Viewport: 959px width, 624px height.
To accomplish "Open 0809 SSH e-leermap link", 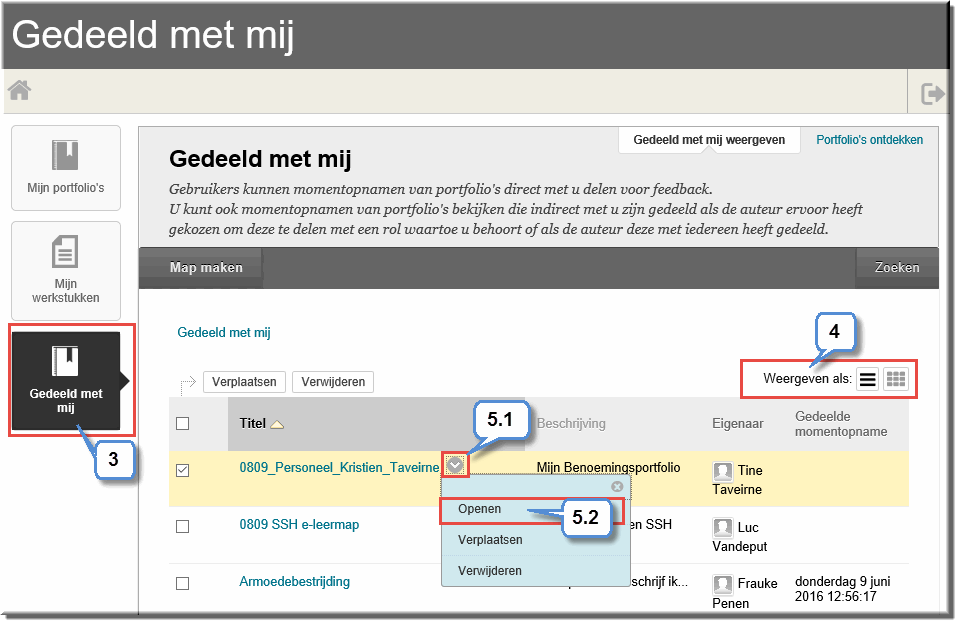I will pyautogui.click(x=299, y=524).
